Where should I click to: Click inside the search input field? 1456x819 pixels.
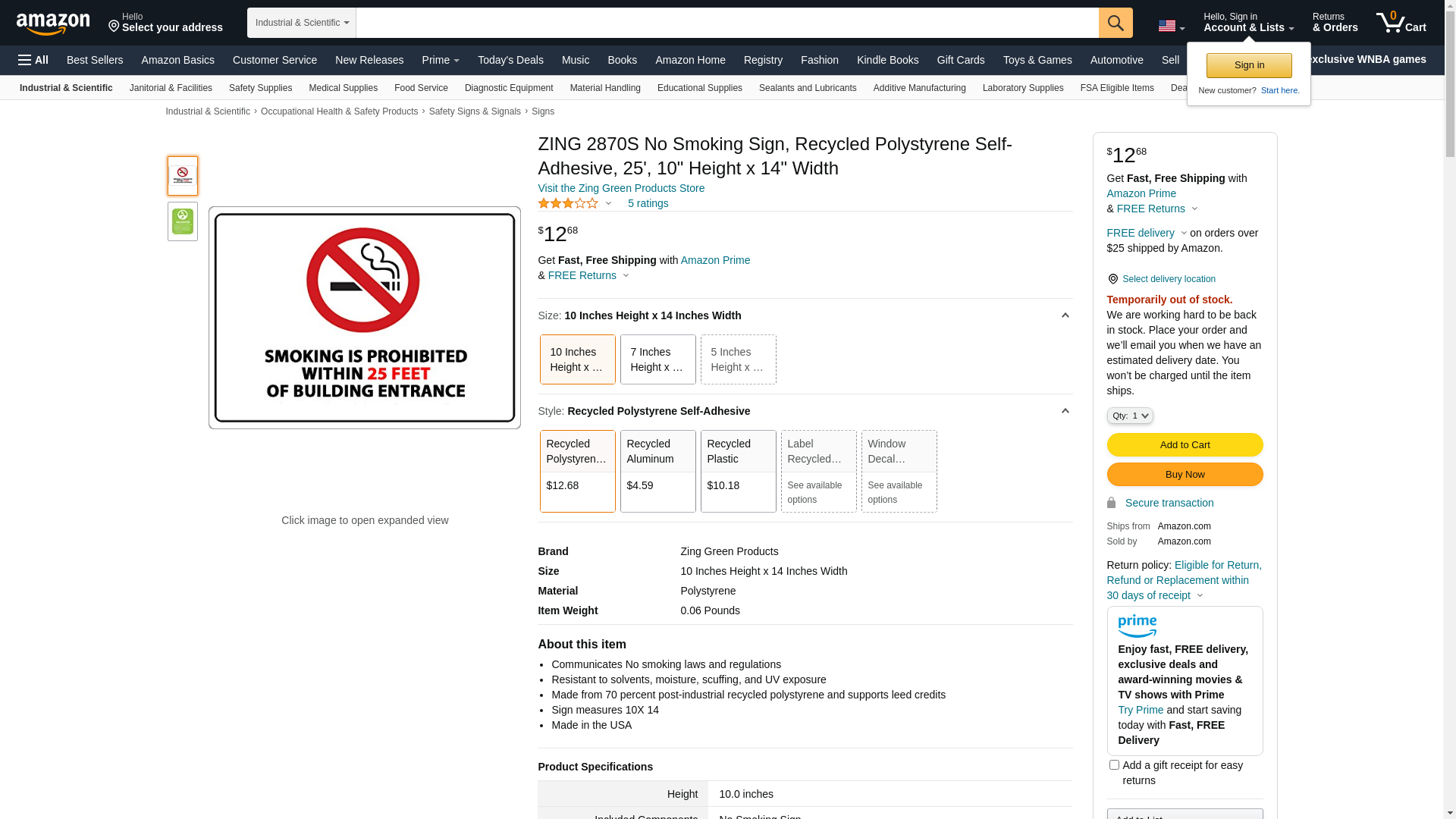point(727,23)
